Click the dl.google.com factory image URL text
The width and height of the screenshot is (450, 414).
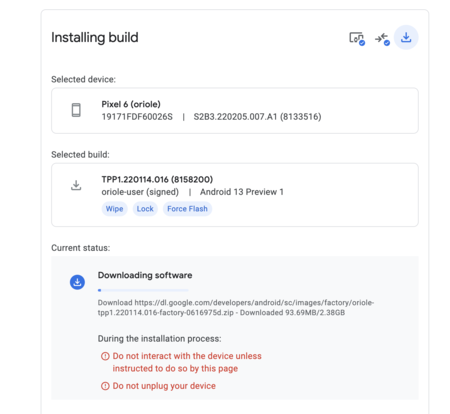click(x=236, y=308)
